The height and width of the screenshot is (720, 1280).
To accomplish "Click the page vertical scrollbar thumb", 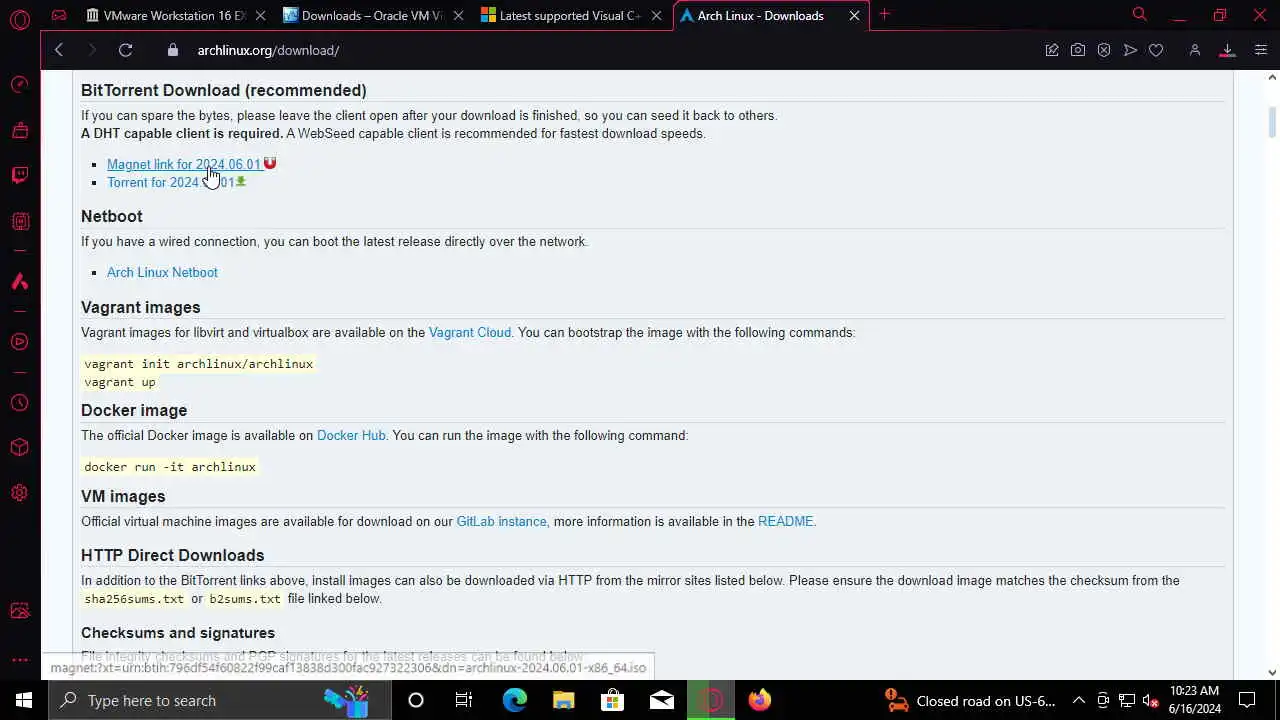I will 1273,123.
